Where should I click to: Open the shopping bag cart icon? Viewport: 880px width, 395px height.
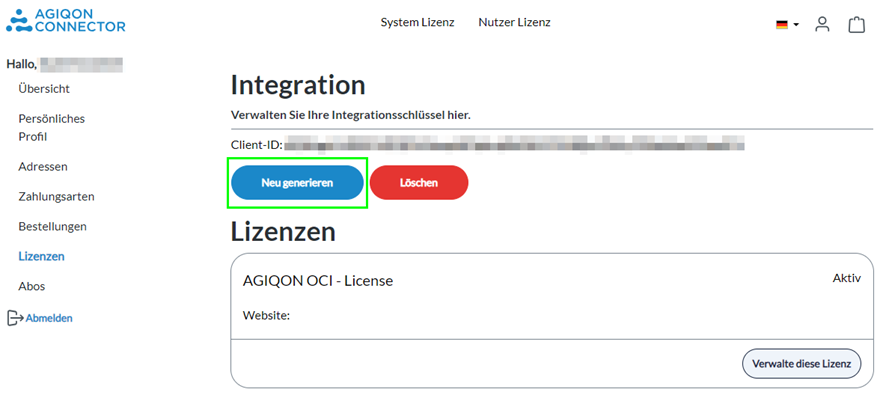click(x=856, y=25)
